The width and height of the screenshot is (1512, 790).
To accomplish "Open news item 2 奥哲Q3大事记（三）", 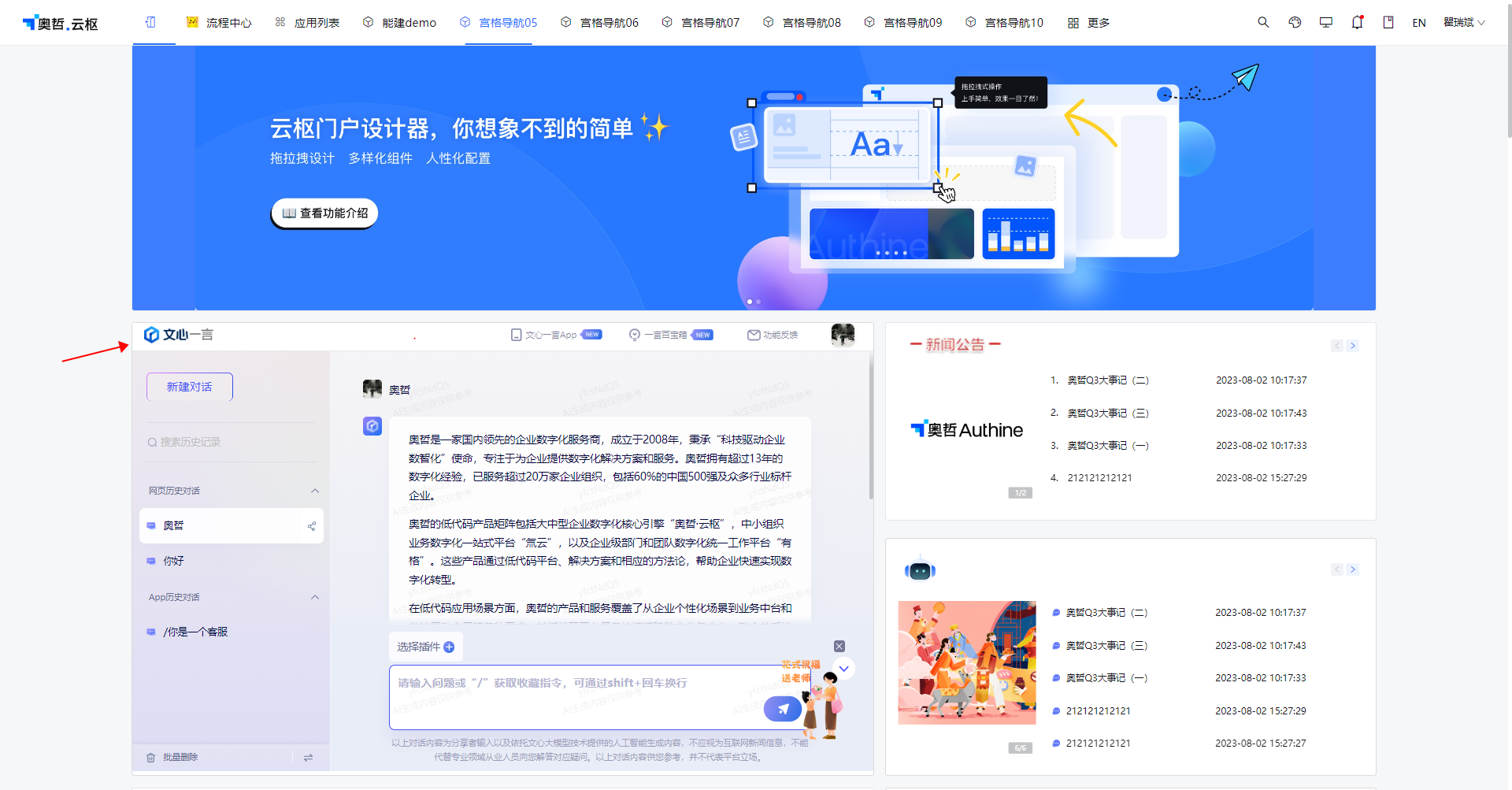I will click(1108, 413).
